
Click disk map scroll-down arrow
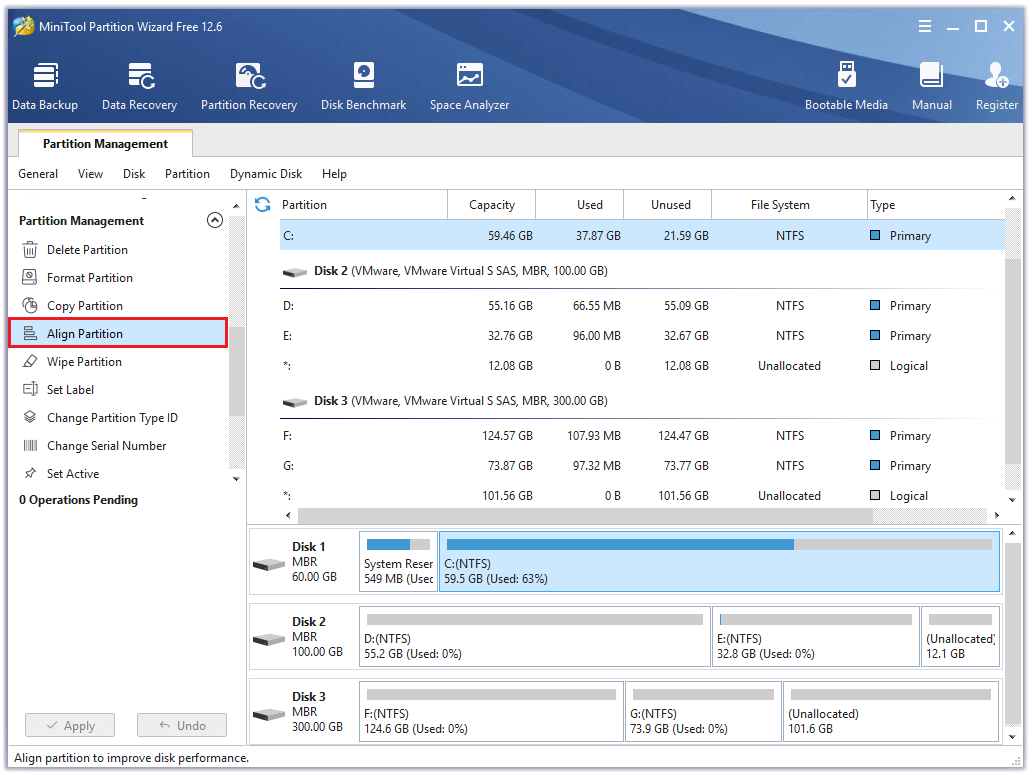pos(1012,737)
